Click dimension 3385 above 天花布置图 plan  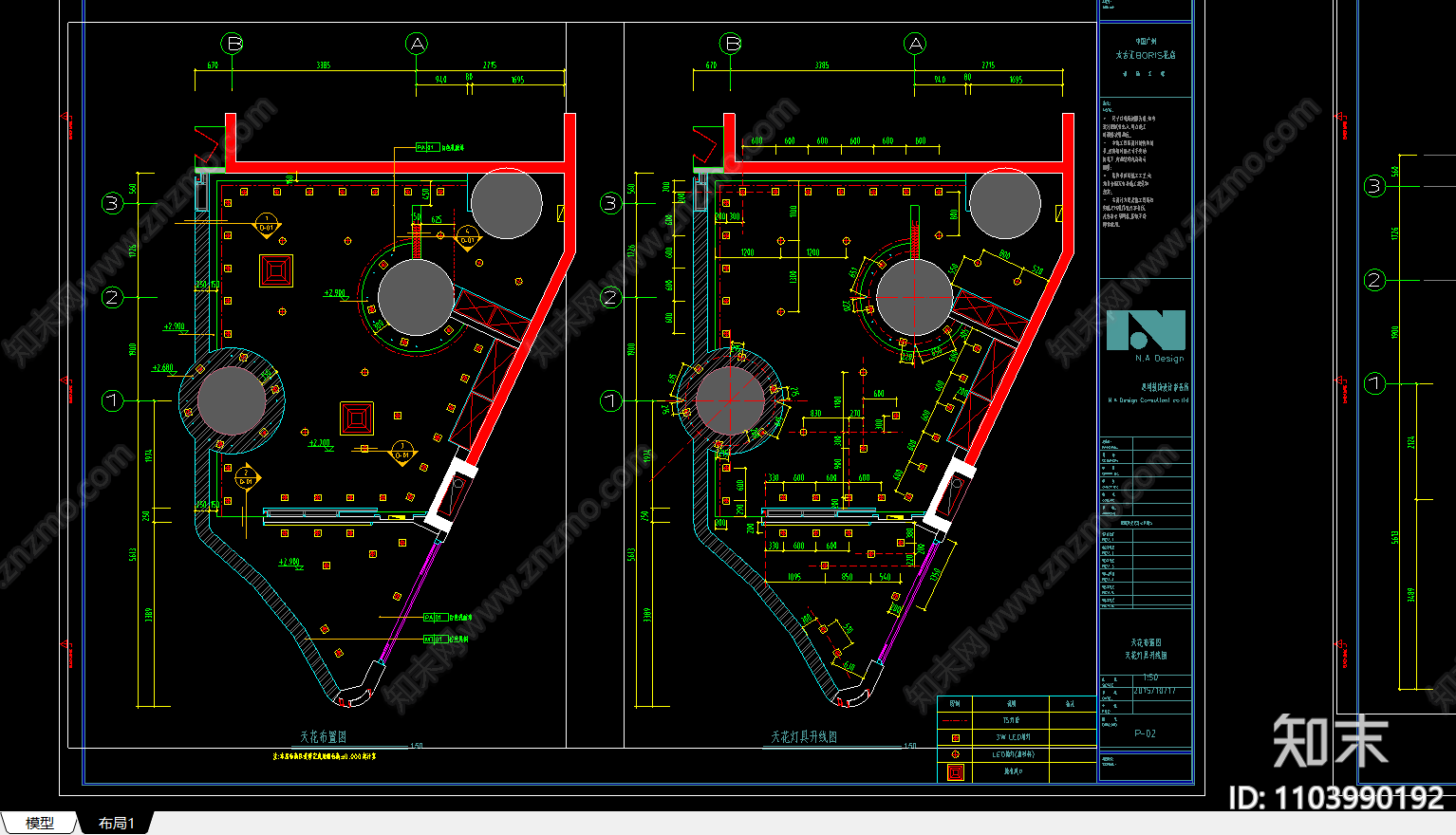click(x=324, y=65)
